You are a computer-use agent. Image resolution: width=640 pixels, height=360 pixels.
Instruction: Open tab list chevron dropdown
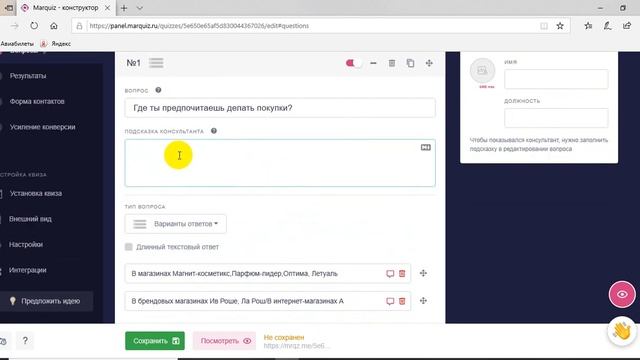[140, 8]
